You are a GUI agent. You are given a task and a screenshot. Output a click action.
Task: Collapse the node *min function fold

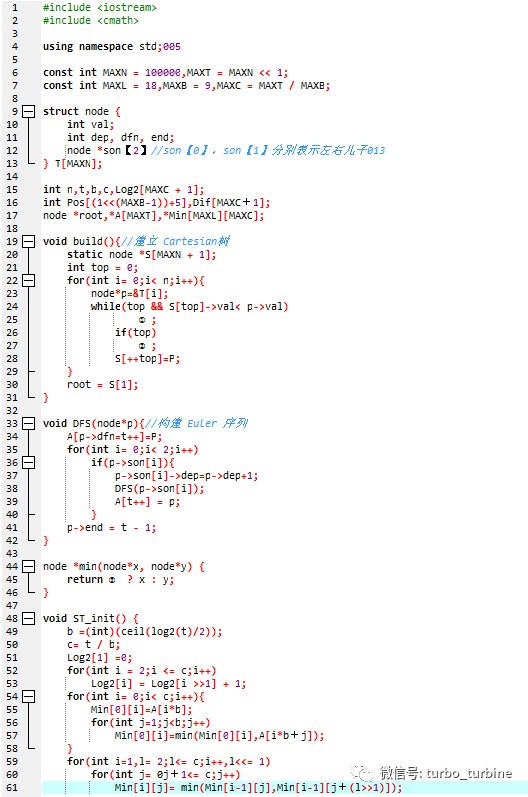coord(29,567)
